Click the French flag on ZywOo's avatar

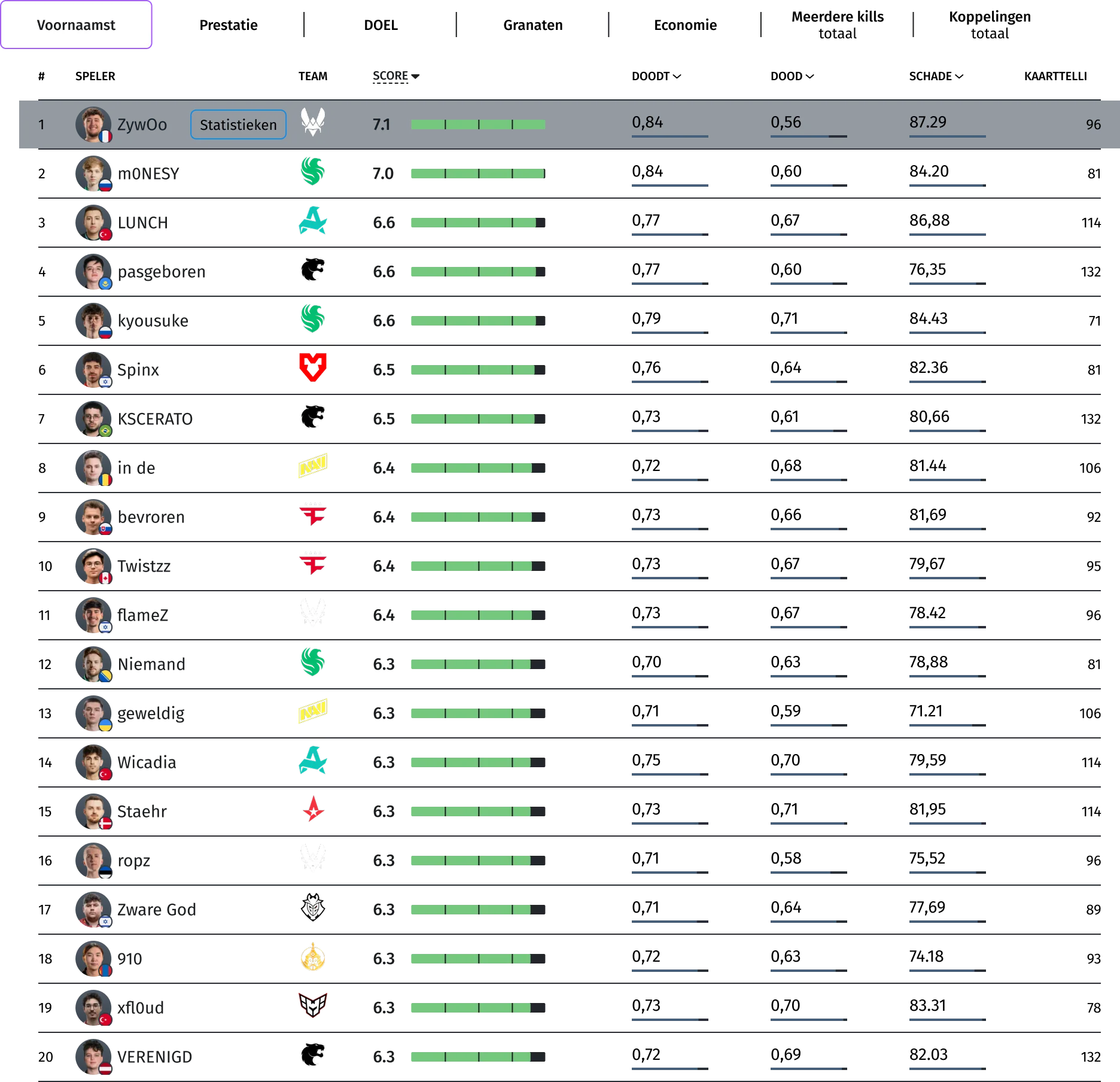point(105,137)
